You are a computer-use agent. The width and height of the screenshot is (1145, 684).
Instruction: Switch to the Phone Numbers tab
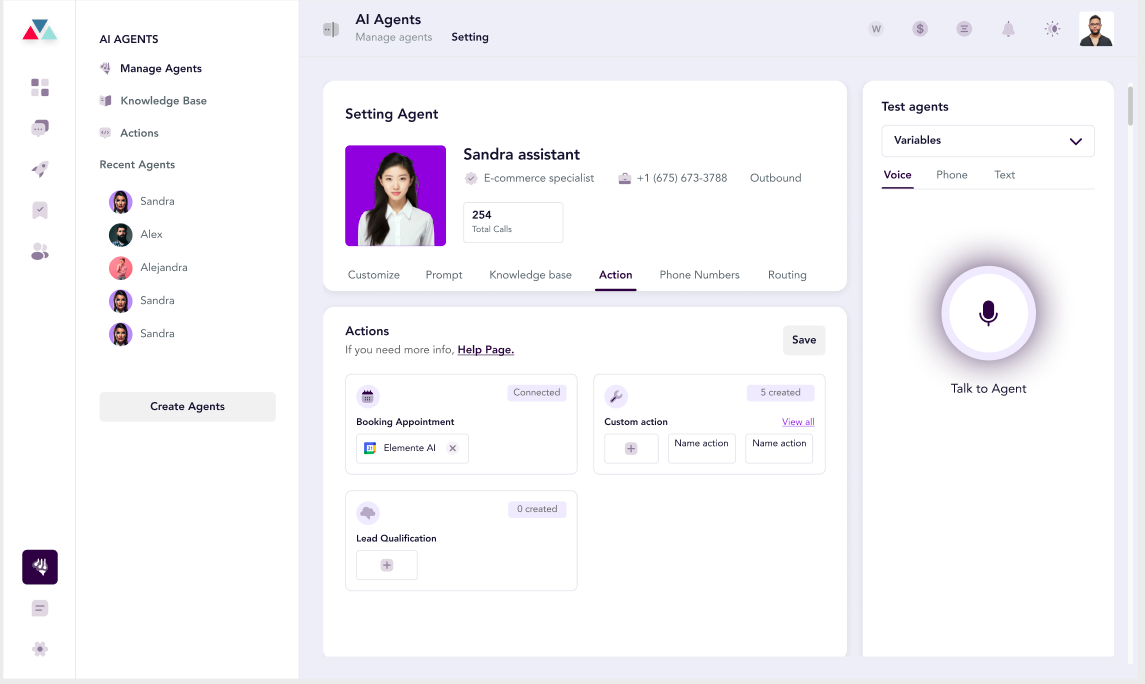click(x=700, y=275)
